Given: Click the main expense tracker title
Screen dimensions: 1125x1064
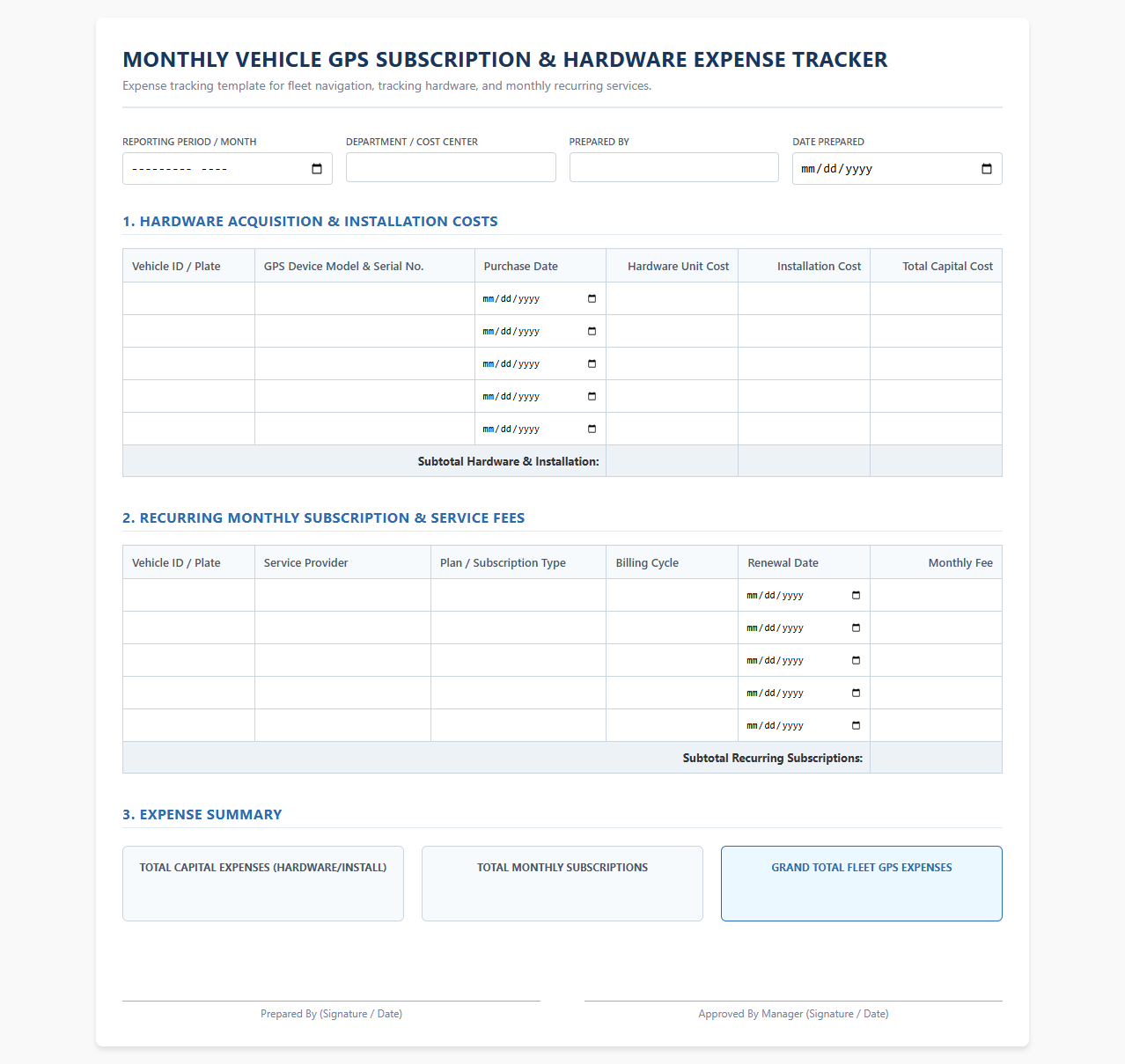Looking at the screenshot, I should tap(504, 60).
